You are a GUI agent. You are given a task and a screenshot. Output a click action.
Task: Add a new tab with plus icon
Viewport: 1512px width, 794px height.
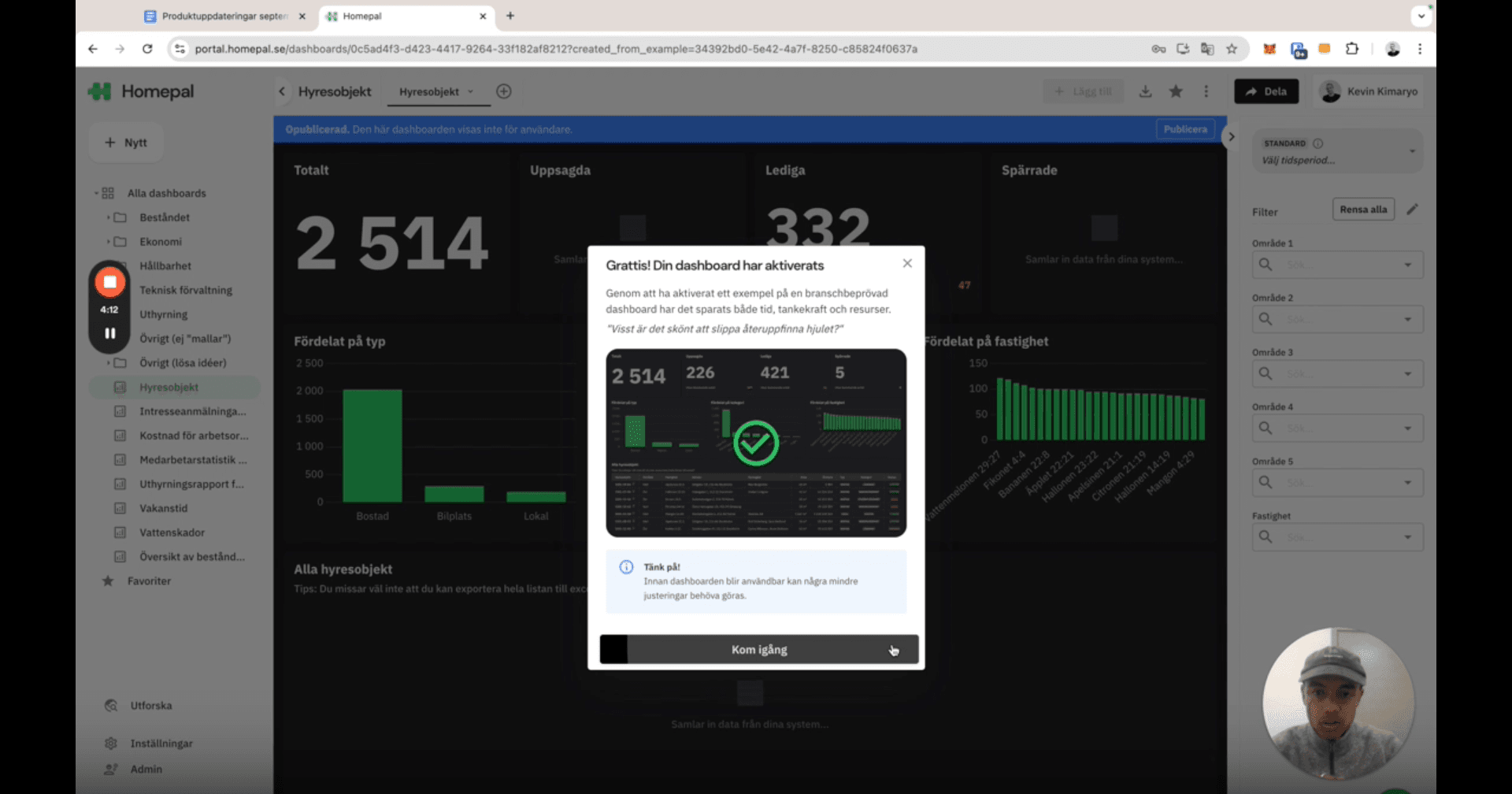[x=504, y=91]
